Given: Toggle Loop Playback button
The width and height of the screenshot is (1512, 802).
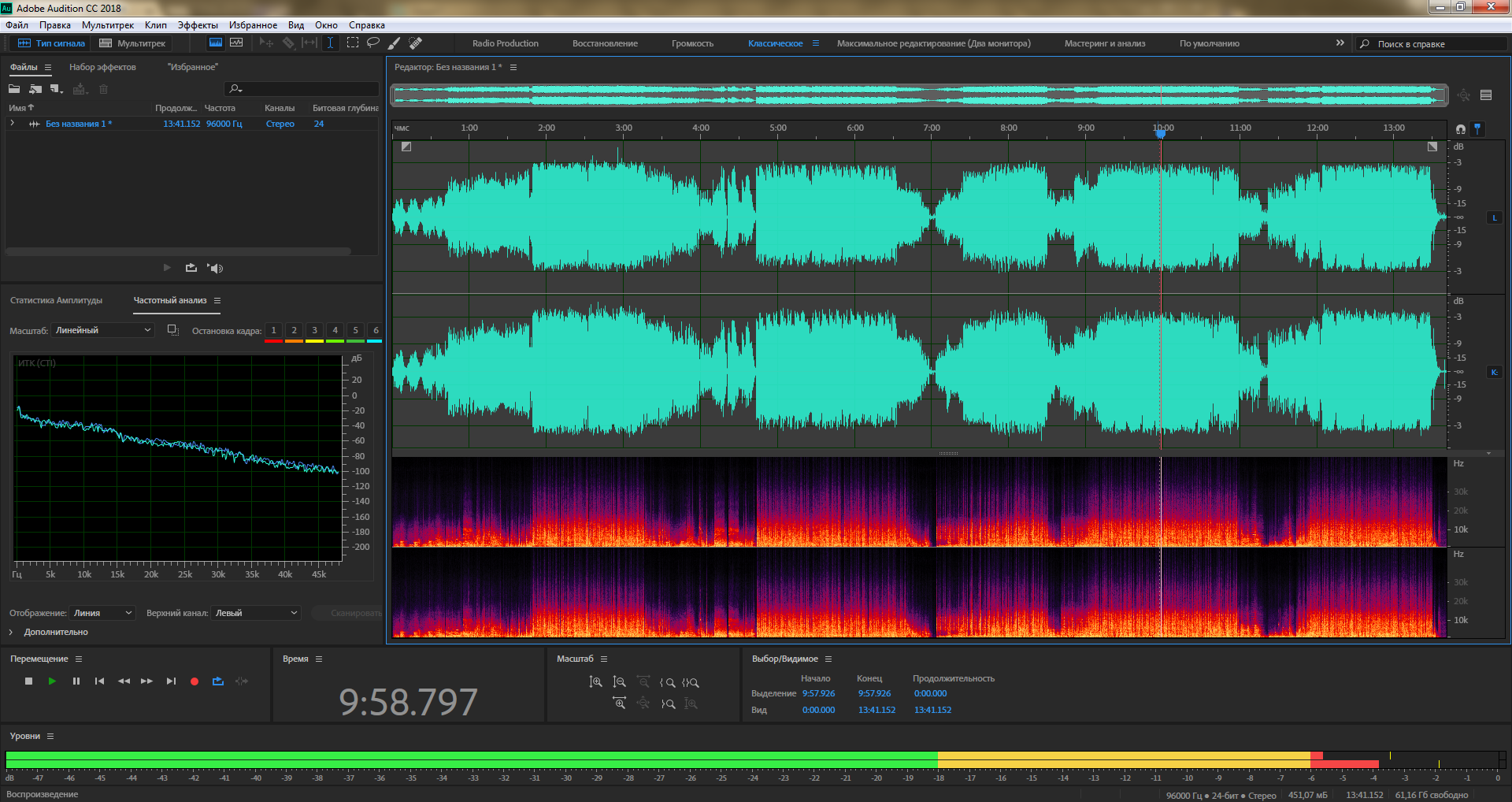Looking at the screenshot, I should click(218, 681).
